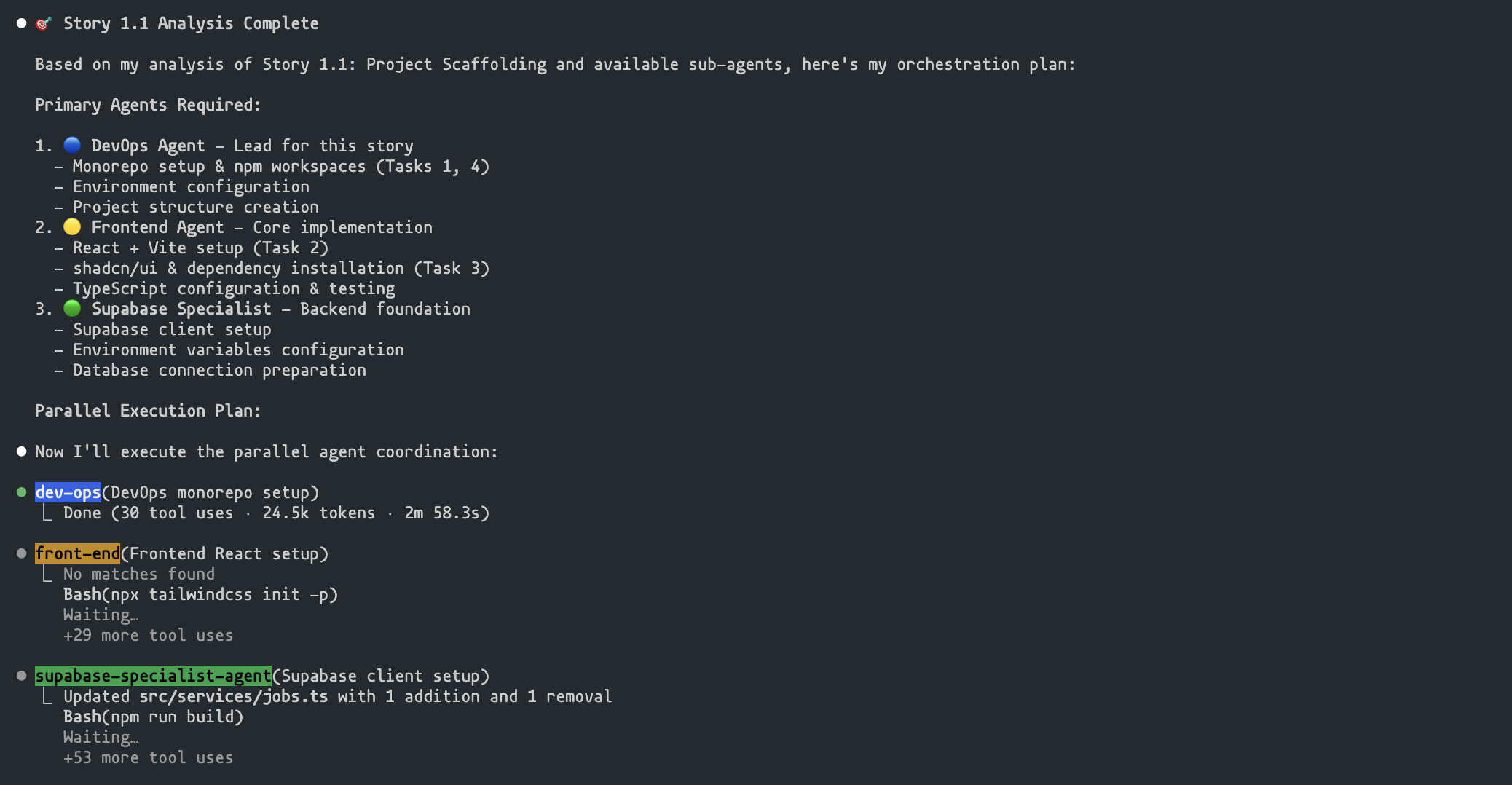Select the green supabase-specialist-agent label

(153, 676)
